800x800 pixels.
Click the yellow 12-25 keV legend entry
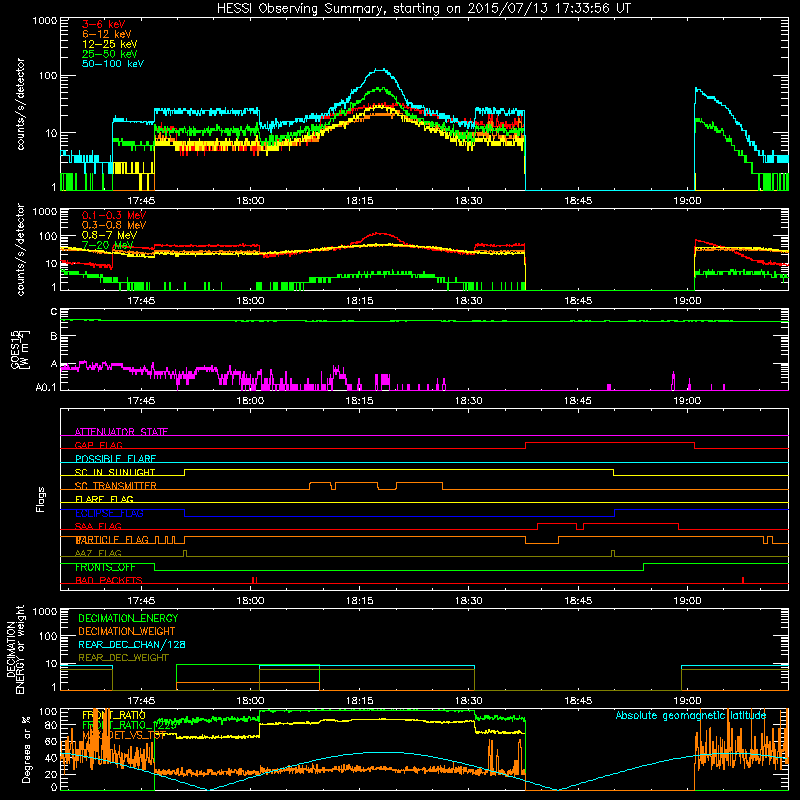(x=110, y=44)
